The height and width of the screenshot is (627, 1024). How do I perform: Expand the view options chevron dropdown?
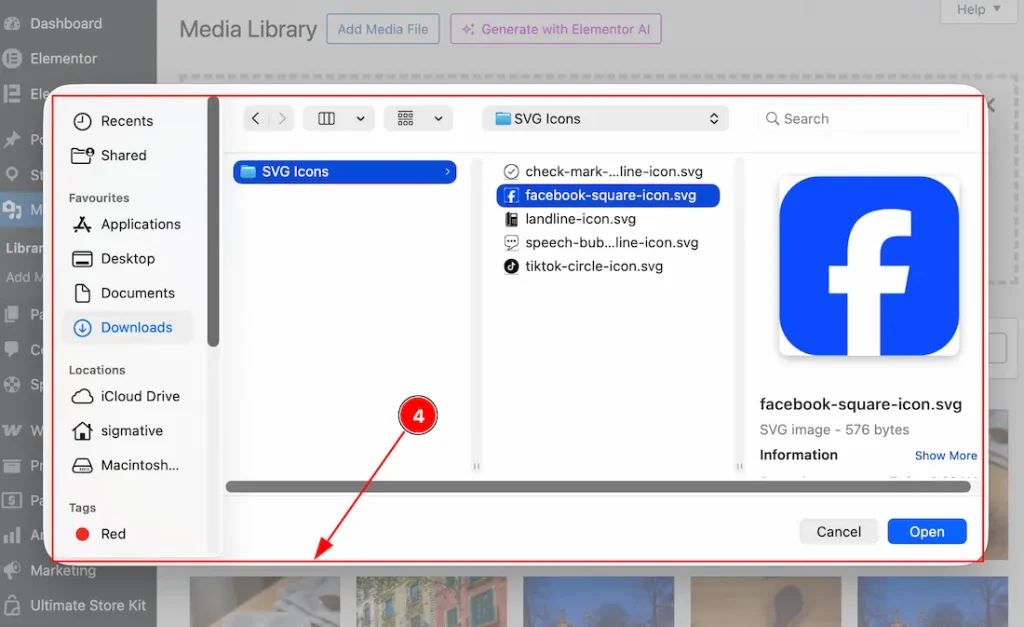[360, 119]
